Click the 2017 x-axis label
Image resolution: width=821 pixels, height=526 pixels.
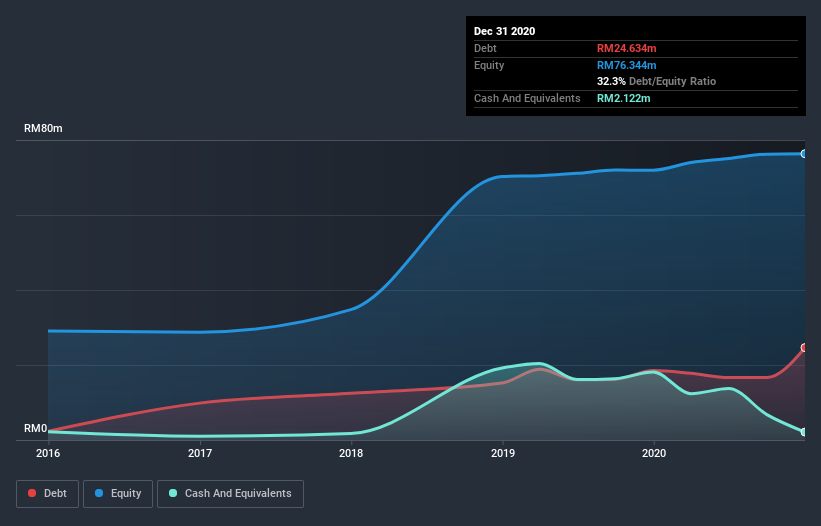(x=200, y=453)
